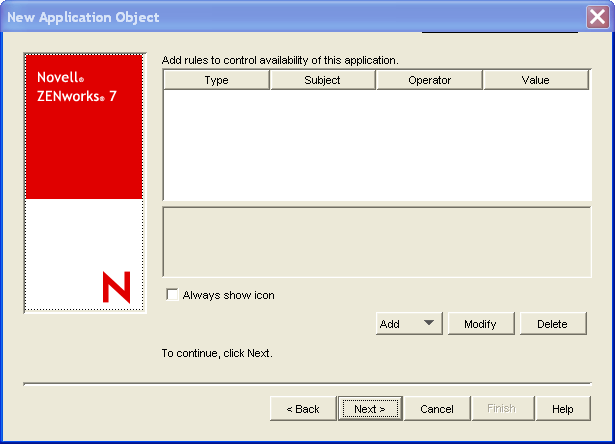
Task: Click the Subject column header
Action: point(322,80)
